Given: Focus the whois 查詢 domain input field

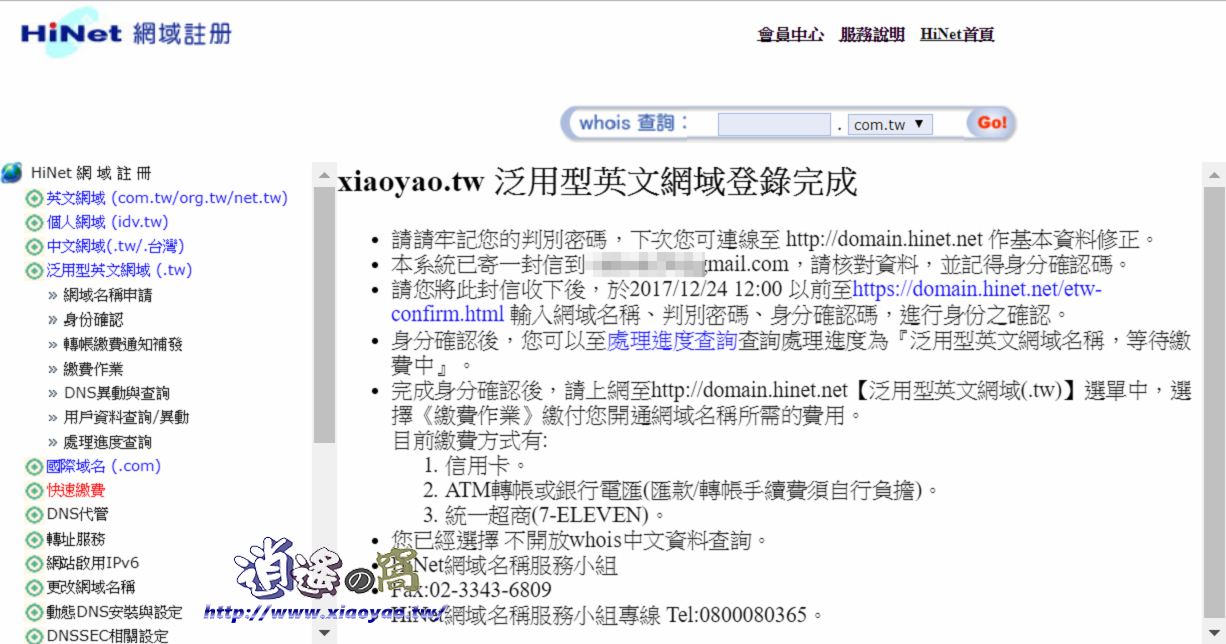Looking at the screenshot, I should (774, 125).
